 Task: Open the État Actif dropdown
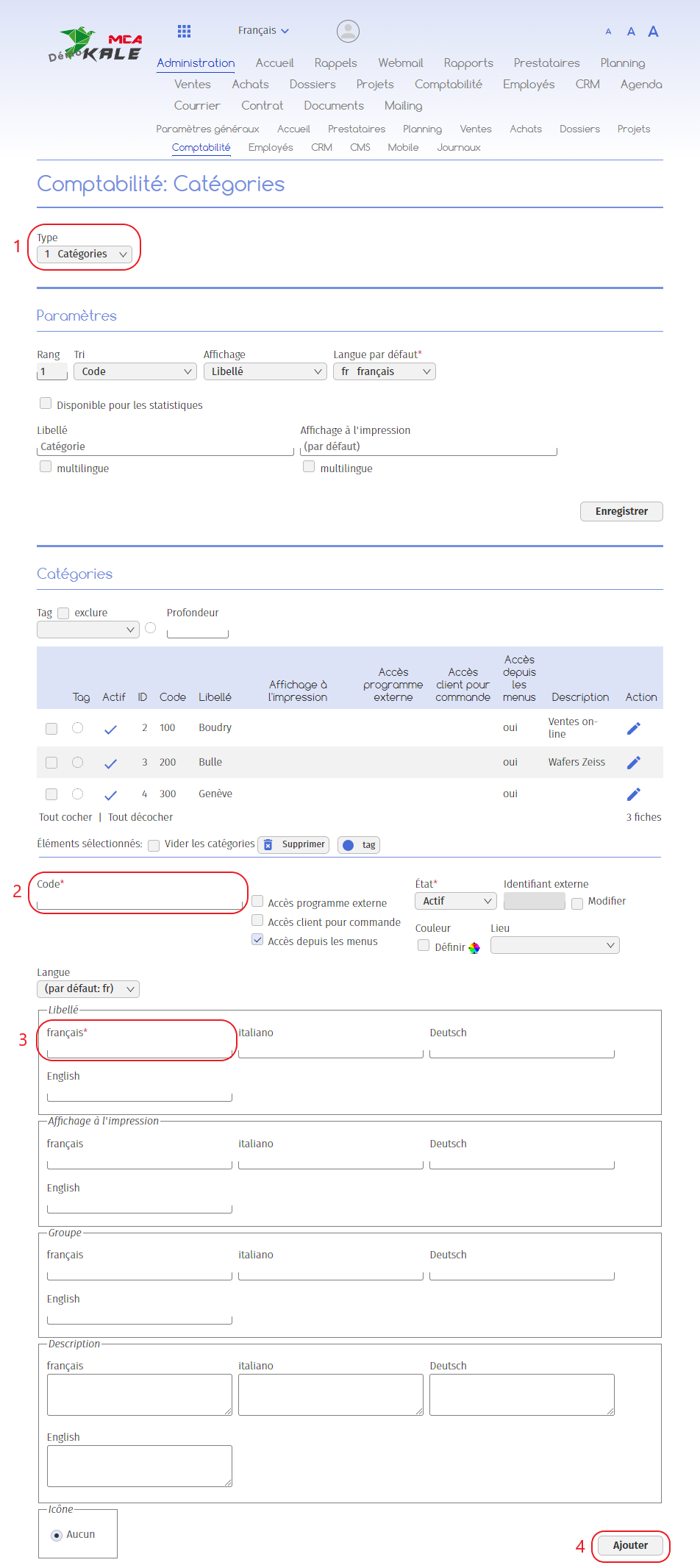pyautogui.click(x=455, y=902)
